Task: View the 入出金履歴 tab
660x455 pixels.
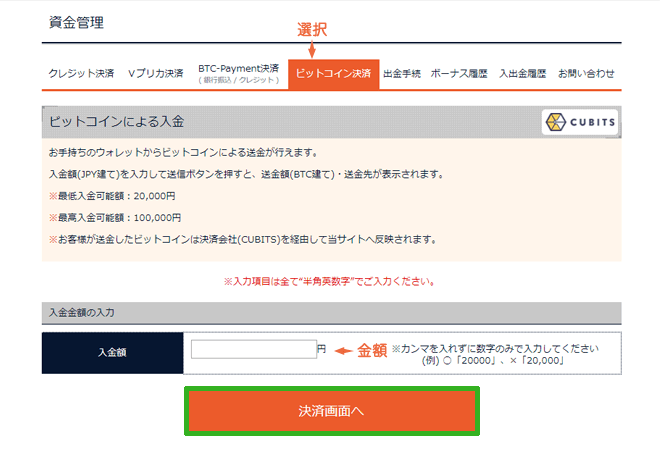Action: click(x=522, y=74)
